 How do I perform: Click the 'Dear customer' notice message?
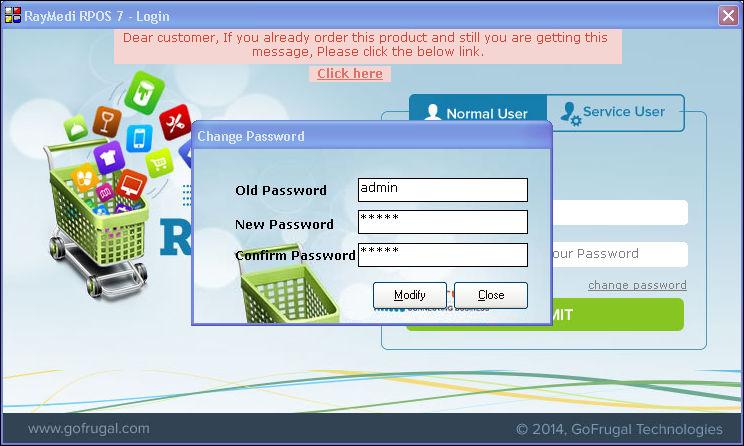click(x=367, y=45)
